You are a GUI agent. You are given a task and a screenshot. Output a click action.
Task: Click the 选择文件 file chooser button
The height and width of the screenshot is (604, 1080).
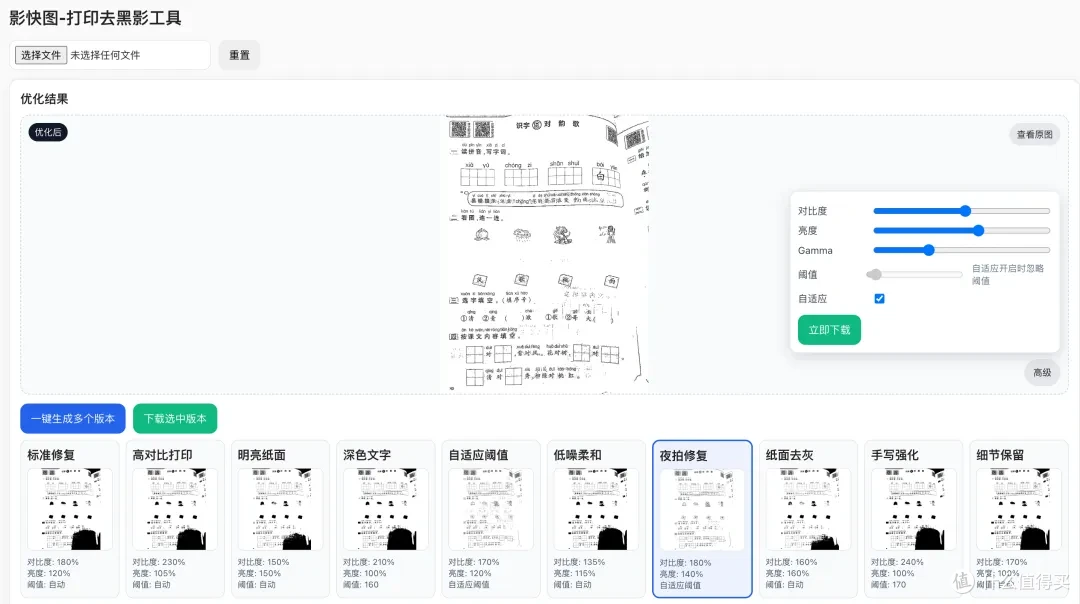(x=41, y=55)
